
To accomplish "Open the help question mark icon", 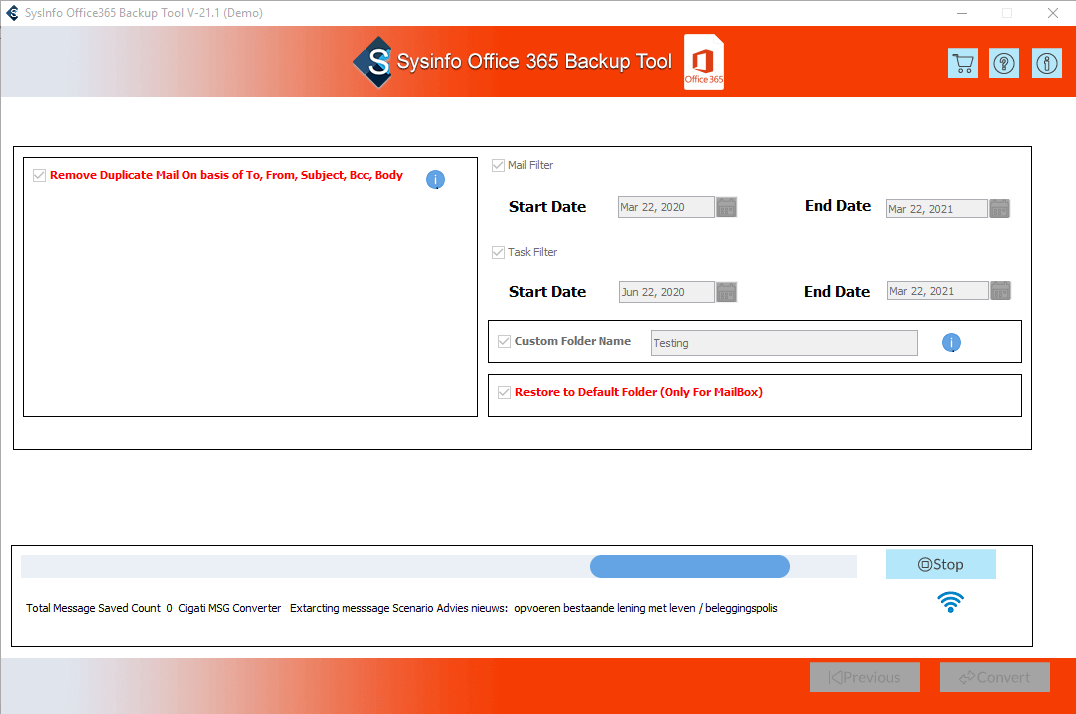I will 1004,64.
